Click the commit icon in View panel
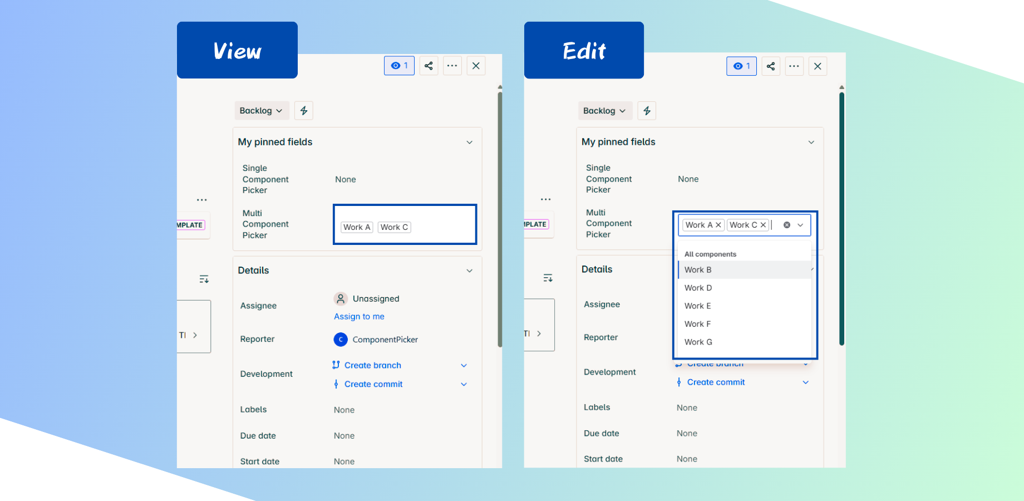 point(336,384)
